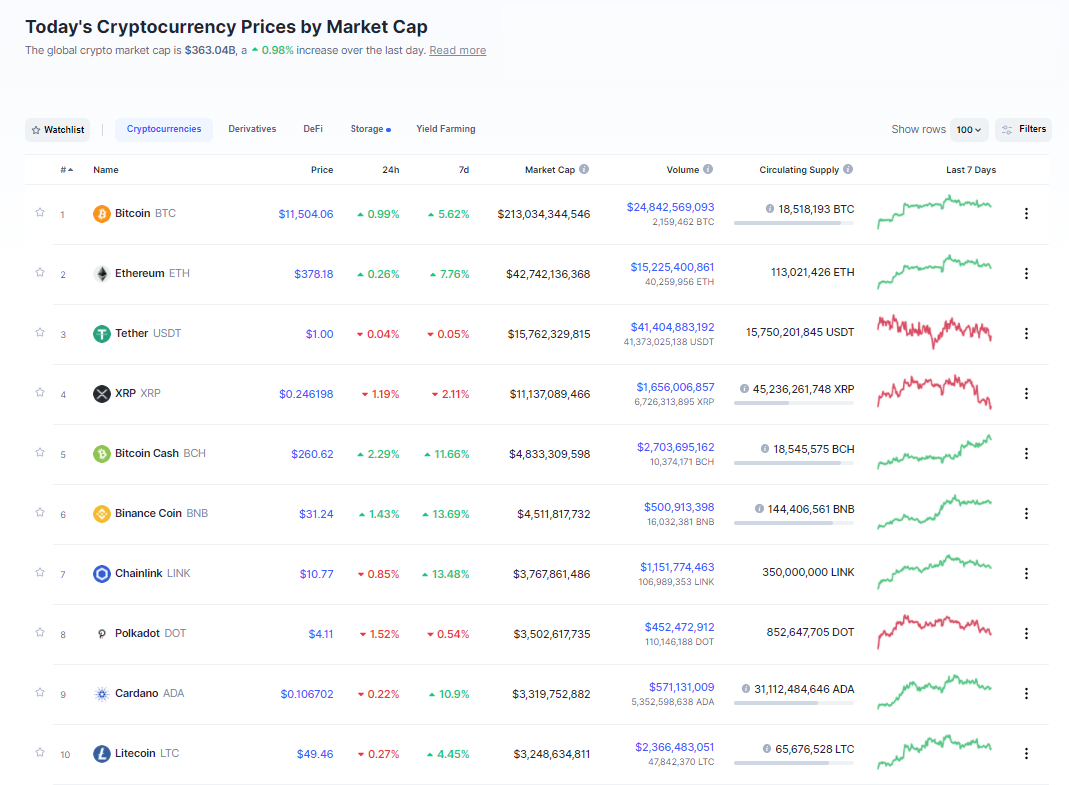Click the Ethereum coin logo icon
Viewport: 1069px width, 785px height.
coord(102,274)
